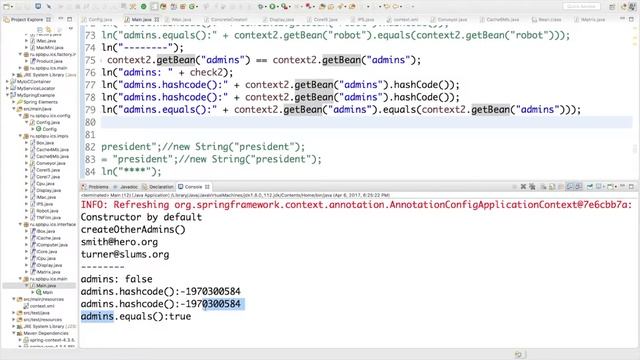Switch to context.xml editor tab
The height and width of the screenshot is (360, 640).
pos(403,20)
